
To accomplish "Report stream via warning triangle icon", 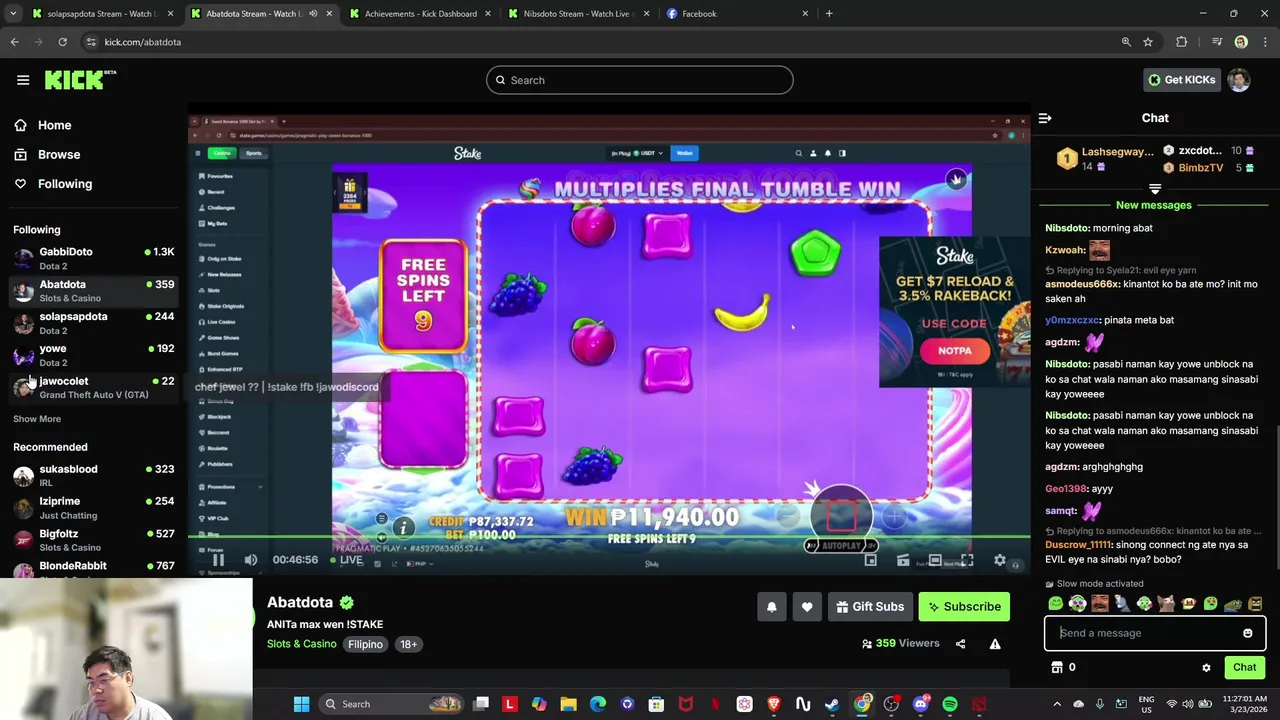I will point(995,644).
